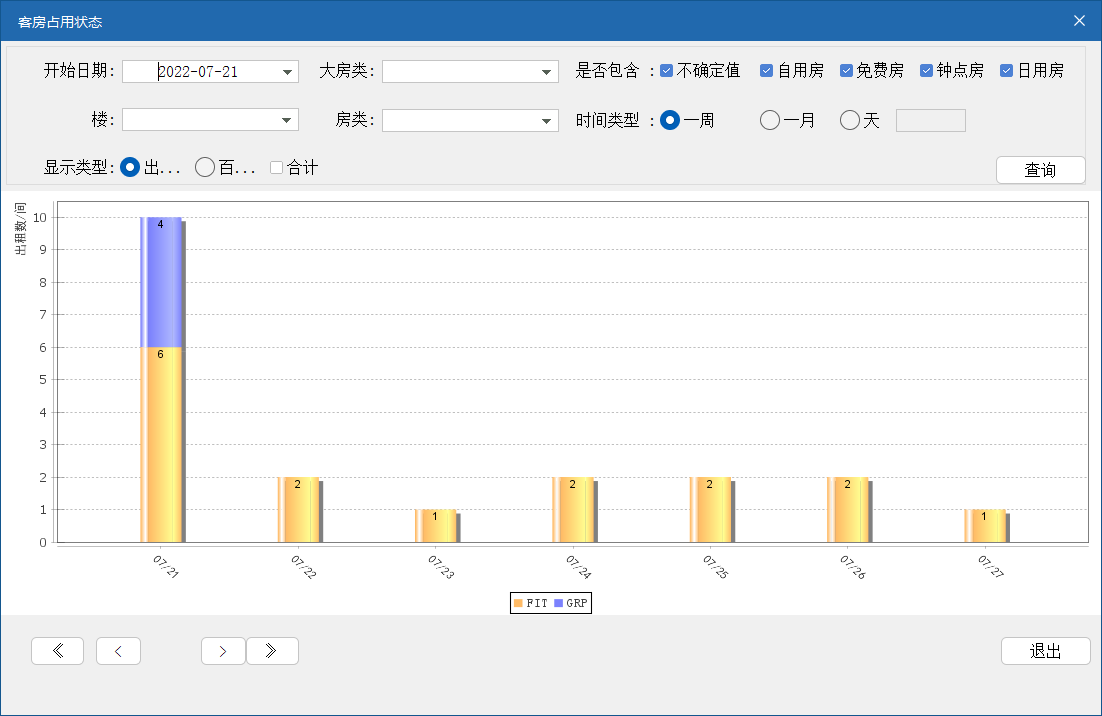Expand the 房类 dropdown
This screenshot has height=716, width=1102.
point(546,120)
